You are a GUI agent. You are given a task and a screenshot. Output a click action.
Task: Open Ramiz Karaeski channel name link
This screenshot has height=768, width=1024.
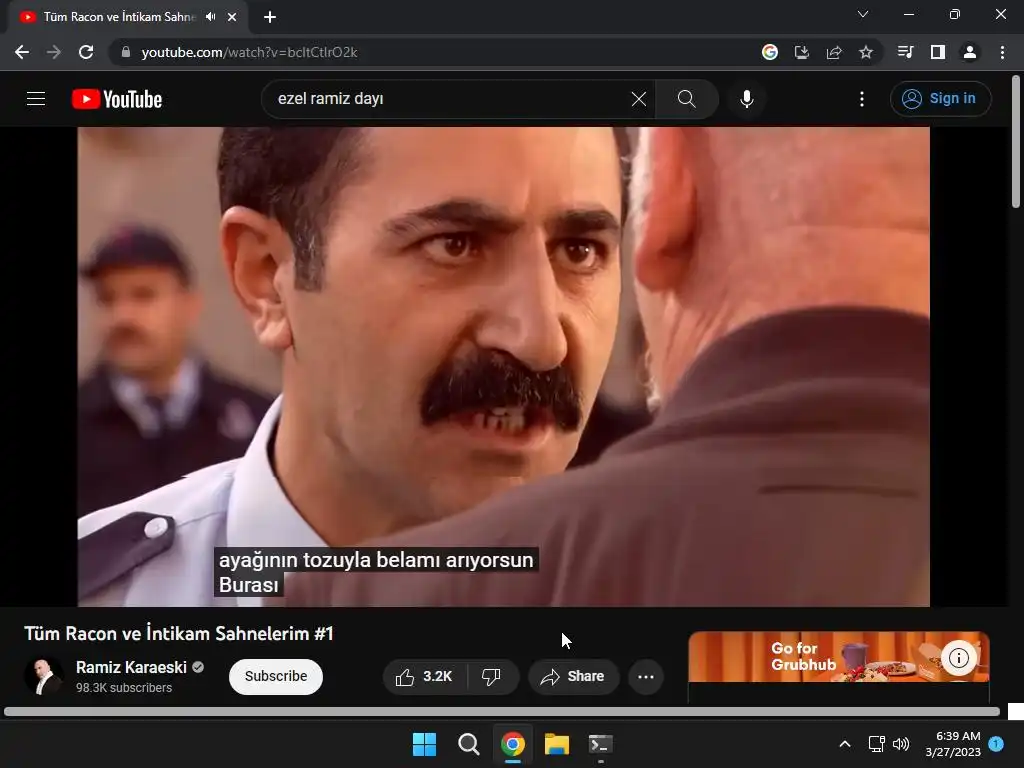131,667
